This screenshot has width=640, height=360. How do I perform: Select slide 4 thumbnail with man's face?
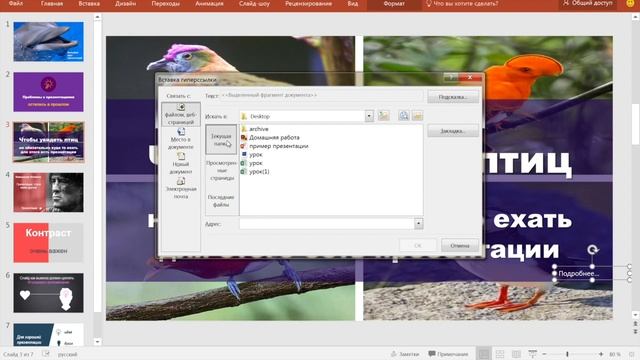tap(48, 192)
